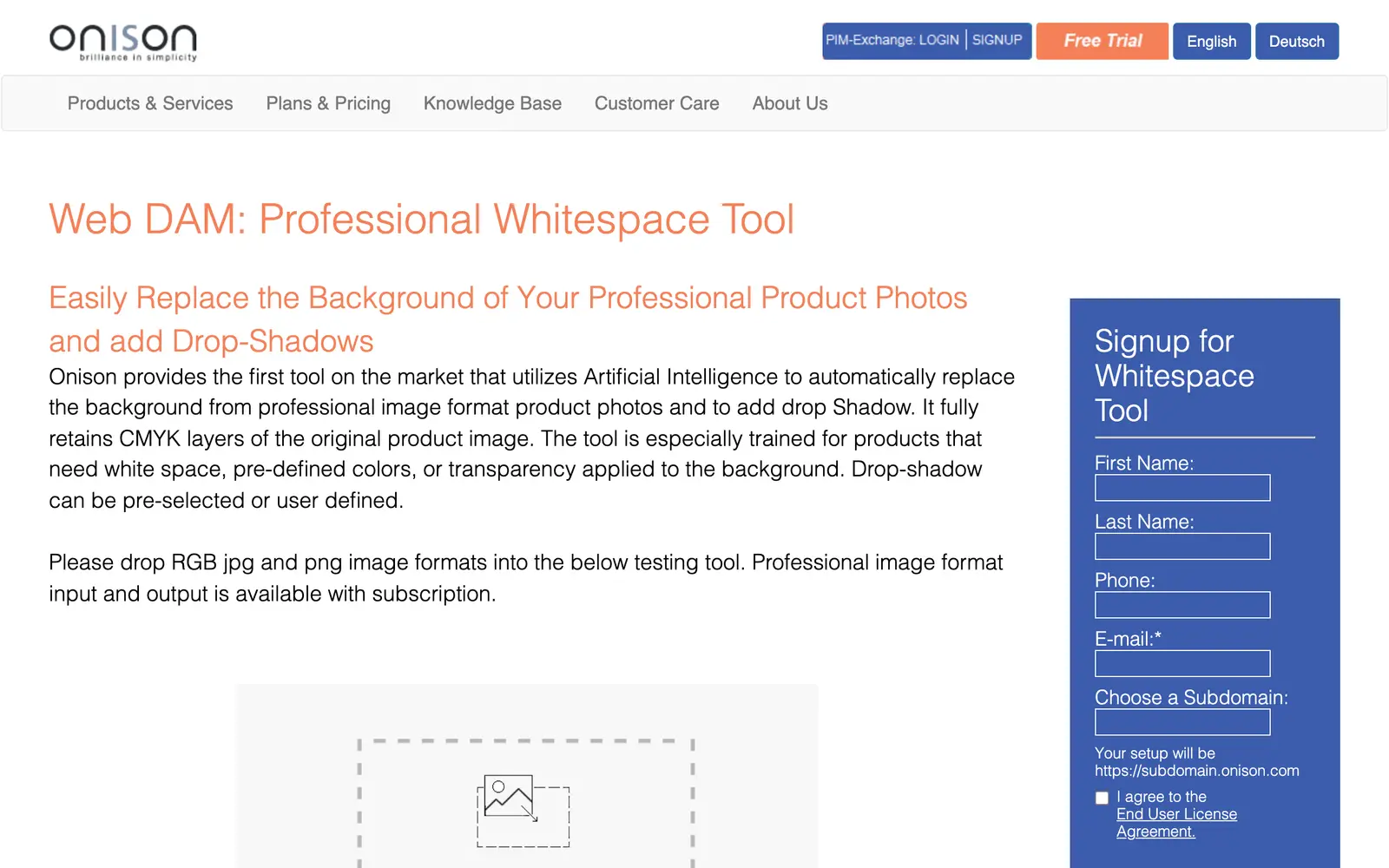Start the Free Trial
The height and width of the screenshot is (868, 1389).
[x=1103, y=41]
